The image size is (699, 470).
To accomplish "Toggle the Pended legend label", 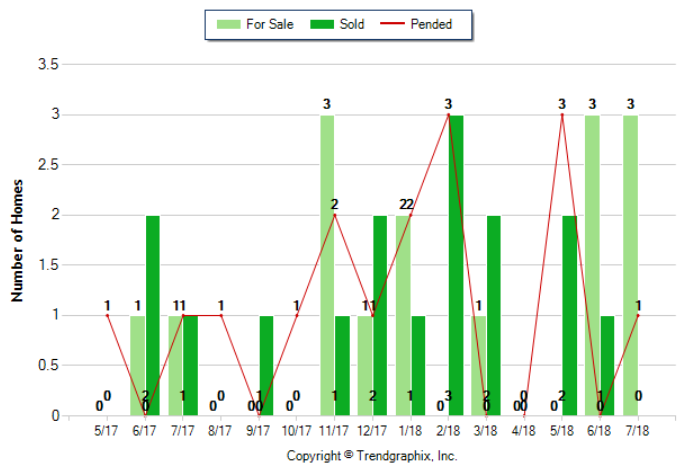I will pyautogui.click(x=431, y=25).
